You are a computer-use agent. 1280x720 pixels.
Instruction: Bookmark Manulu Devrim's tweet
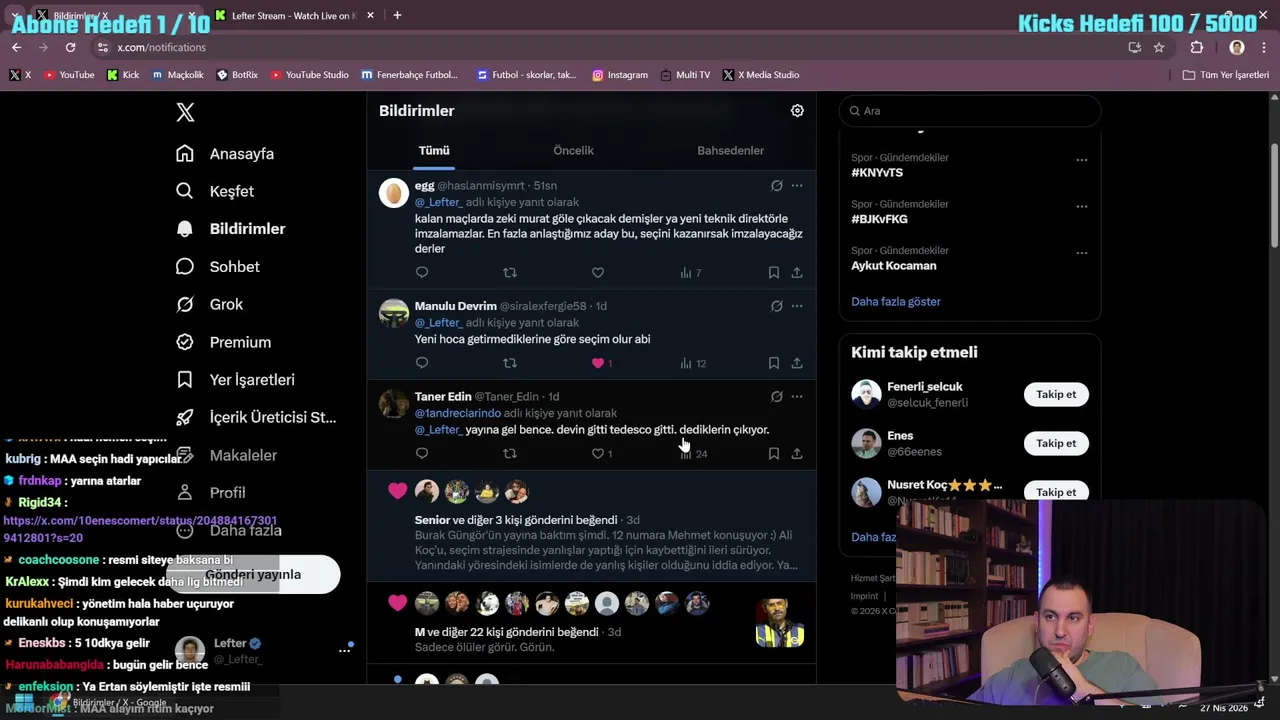point(774,363)
